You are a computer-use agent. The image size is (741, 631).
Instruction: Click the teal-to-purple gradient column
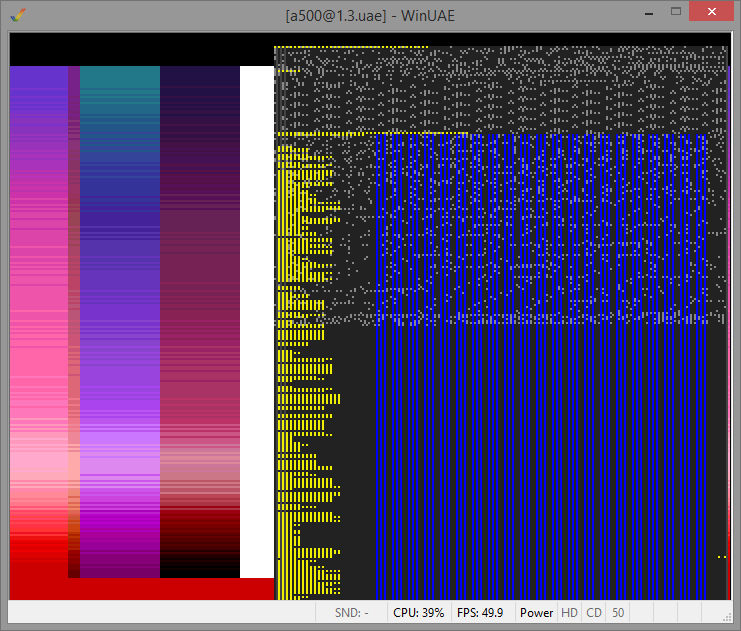[120, 321]
